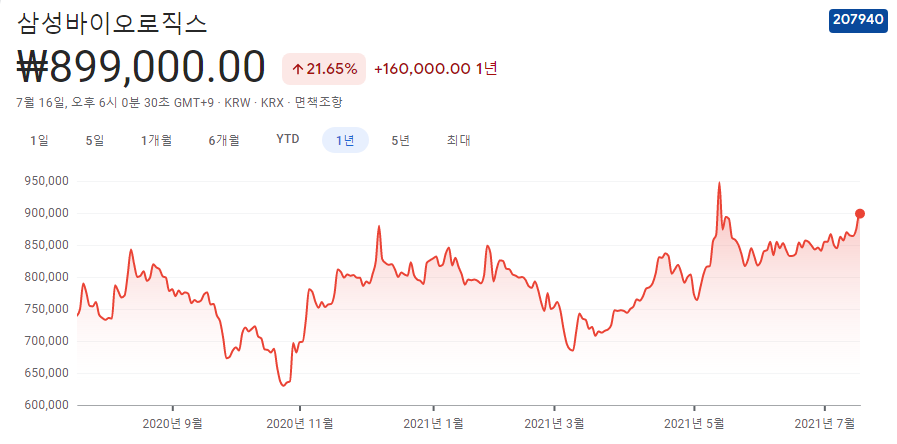Select the 1일 time range tab
897x444 pixels.
pyautogui.click(x=39, y=140)
